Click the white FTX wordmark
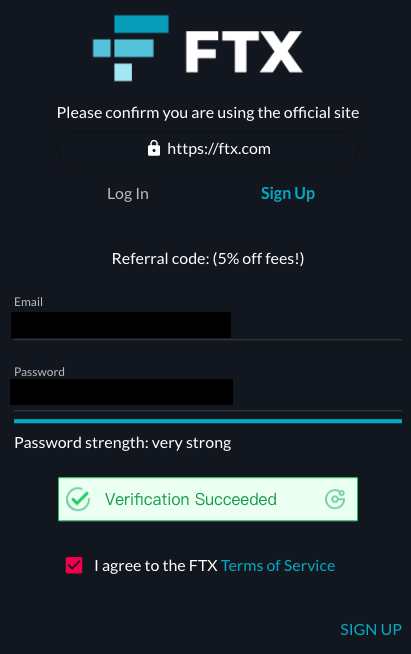The height and width of the screenshot is (654, 411). click(244, 52)
